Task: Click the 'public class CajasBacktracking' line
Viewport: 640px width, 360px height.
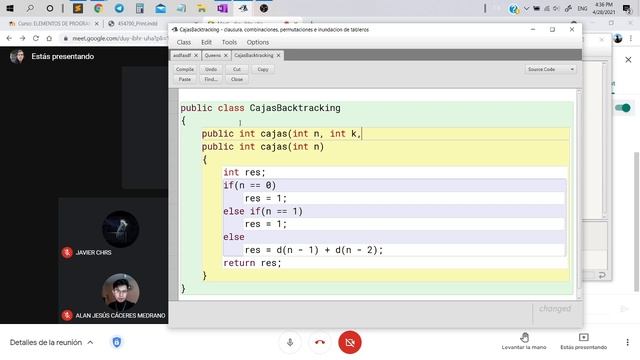Action: pos(260,108)
